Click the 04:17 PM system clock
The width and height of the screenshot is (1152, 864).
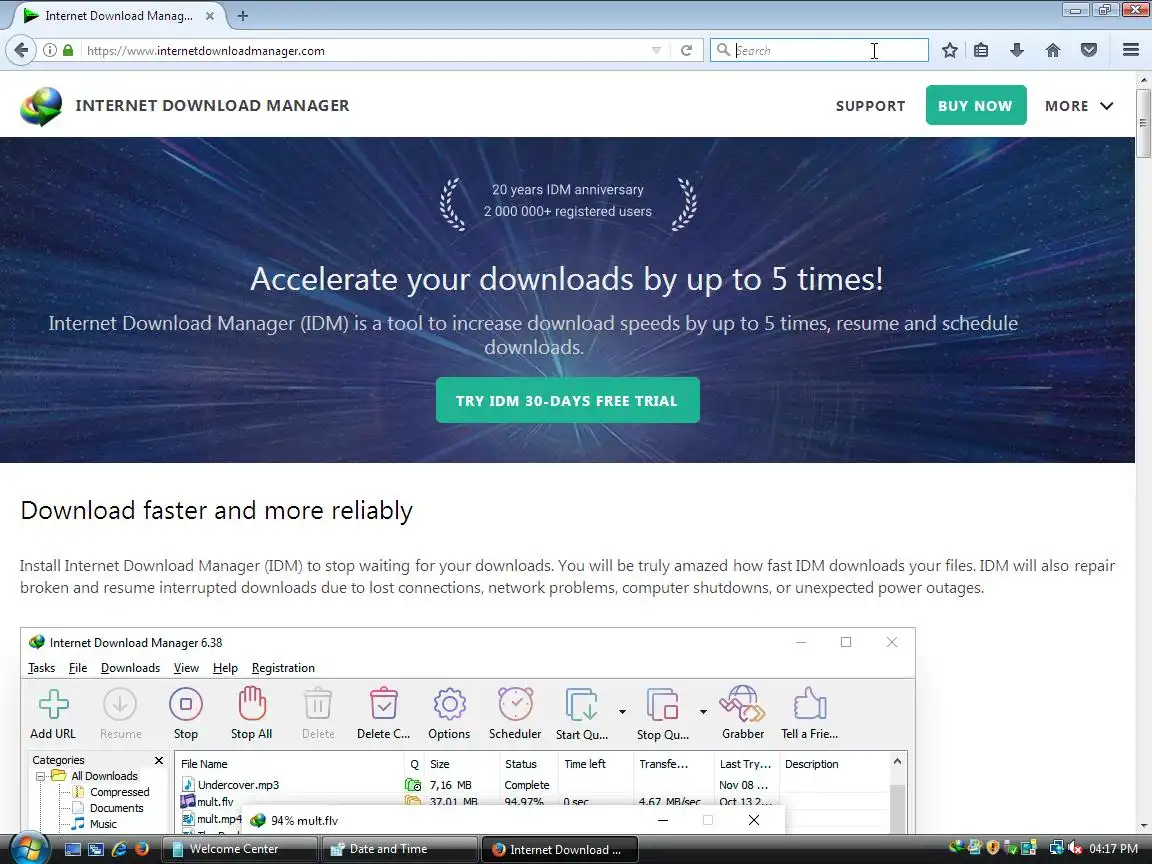pos(1113,849)
